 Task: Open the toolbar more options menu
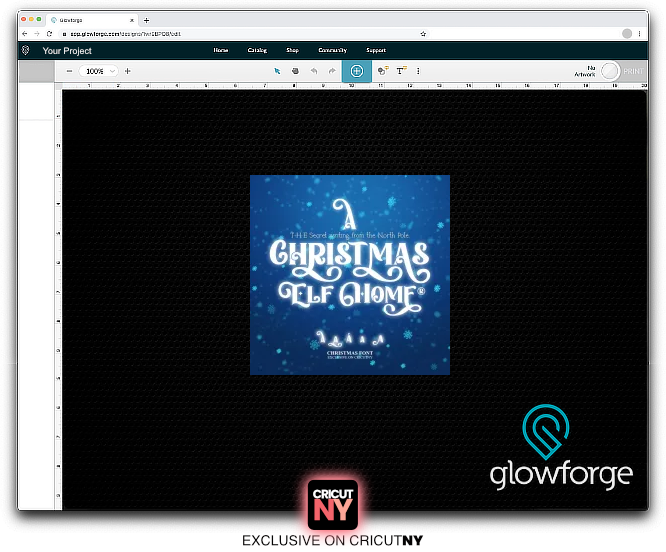coord(418,71)
